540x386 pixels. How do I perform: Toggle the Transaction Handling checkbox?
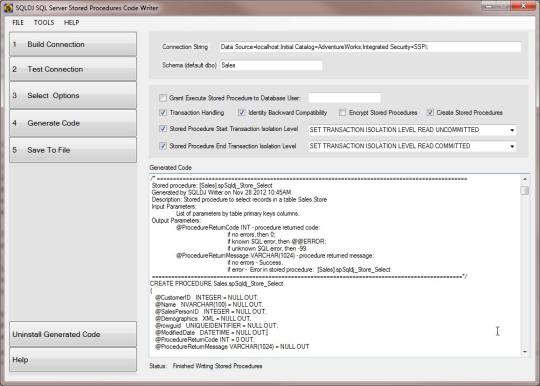[x=163, y=113]
